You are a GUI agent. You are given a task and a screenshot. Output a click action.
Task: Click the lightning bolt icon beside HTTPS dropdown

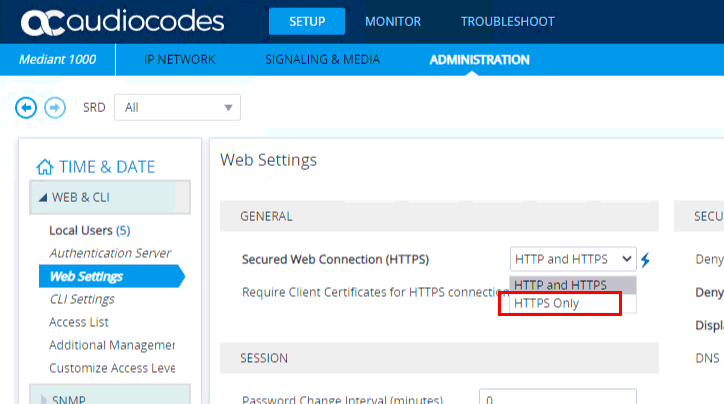[646, 260]
